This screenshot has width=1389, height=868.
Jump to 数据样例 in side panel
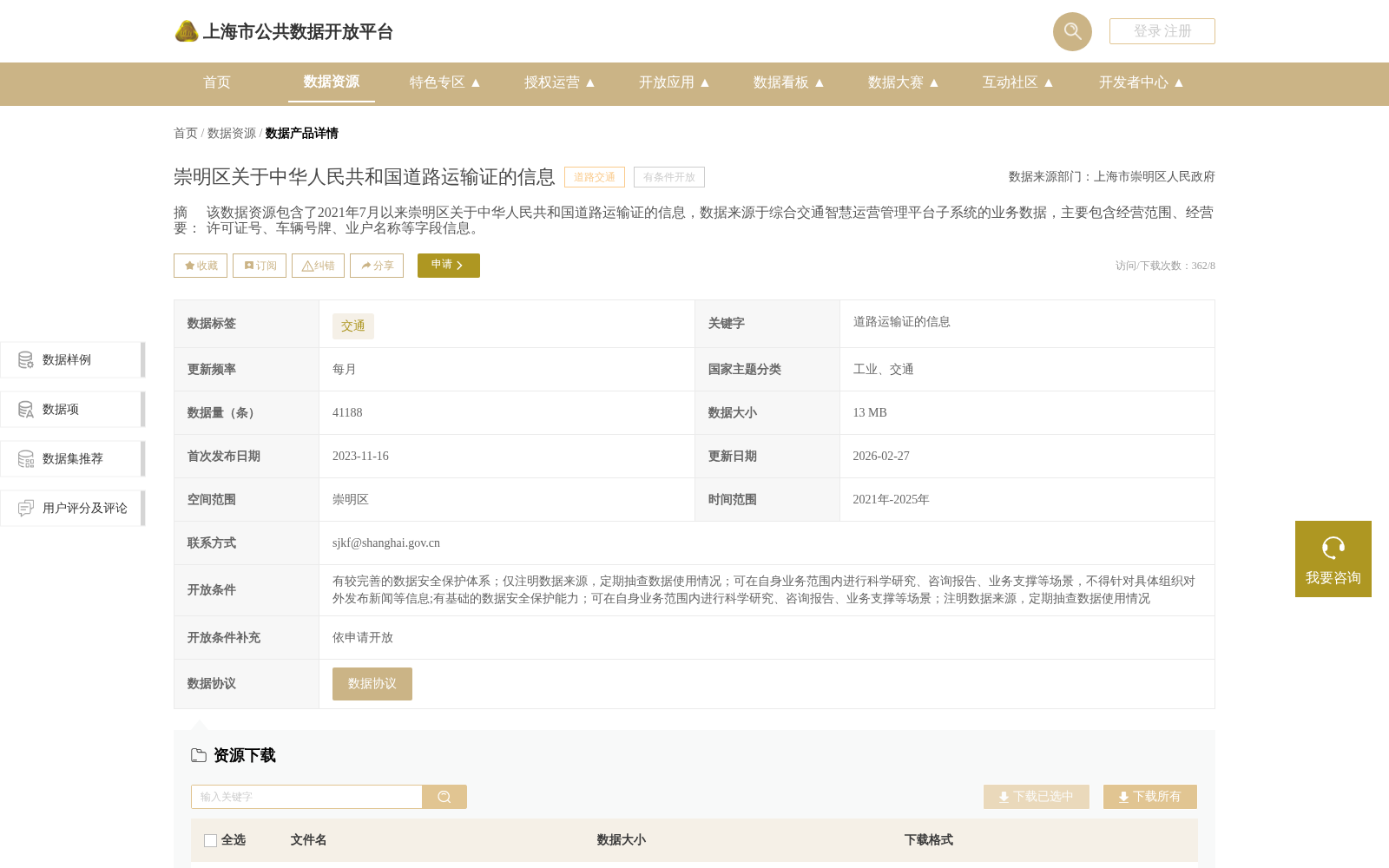click(x=72, y=360)
